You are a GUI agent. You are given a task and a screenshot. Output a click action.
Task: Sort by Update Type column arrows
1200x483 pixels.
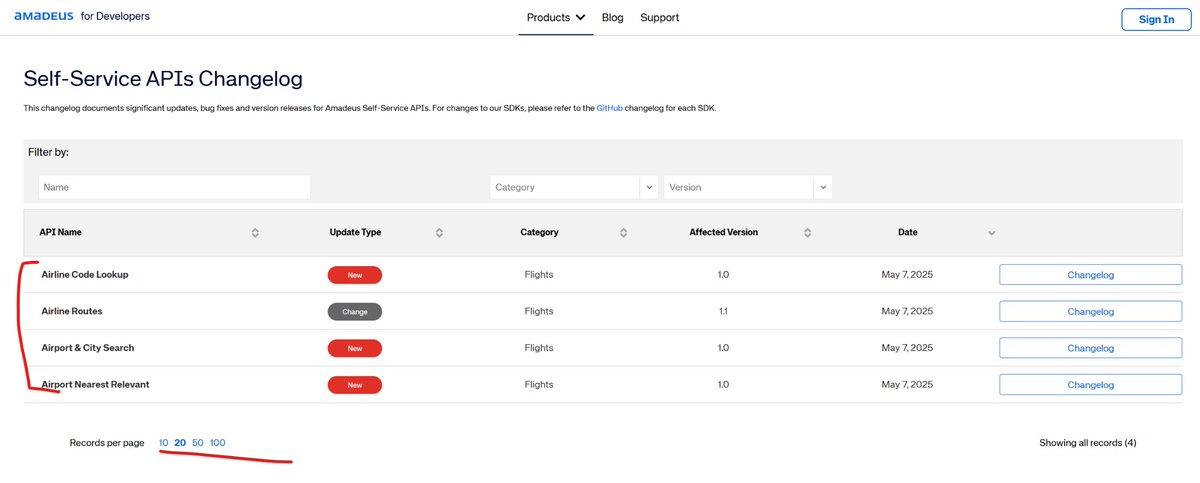click(x=439, y=232)
